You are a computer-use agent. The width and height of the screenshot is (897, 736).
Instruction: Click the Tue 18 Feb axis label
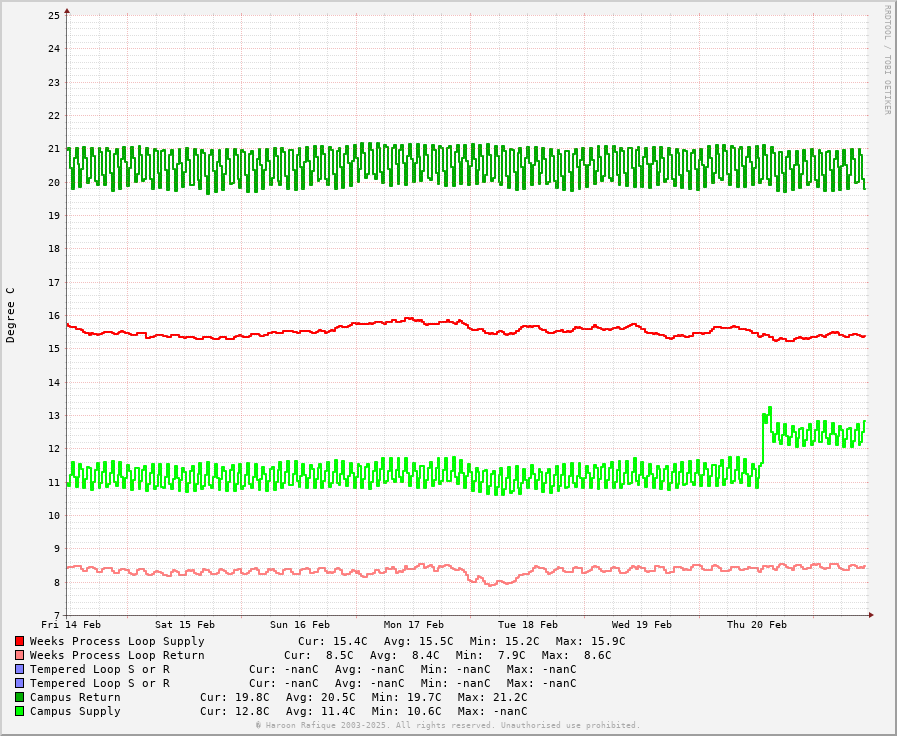pos(528,624)
